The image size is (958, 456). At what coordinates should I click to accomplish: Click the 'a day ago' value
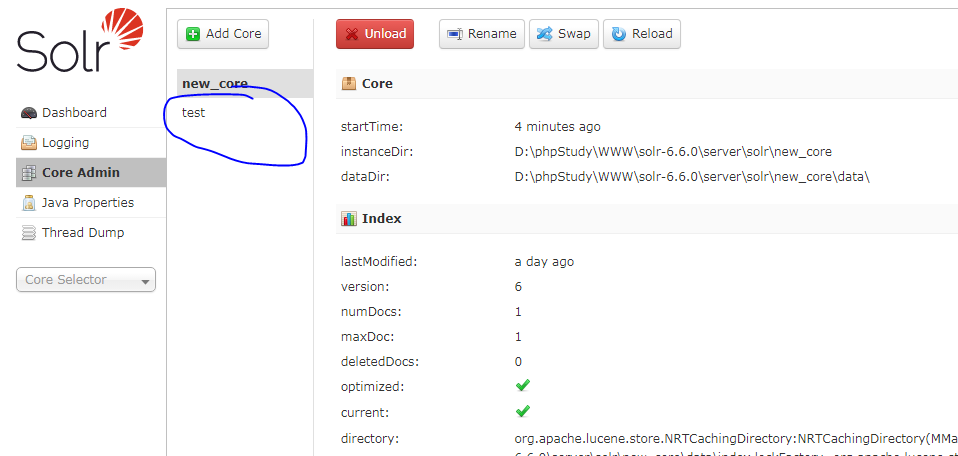point(544,262)
